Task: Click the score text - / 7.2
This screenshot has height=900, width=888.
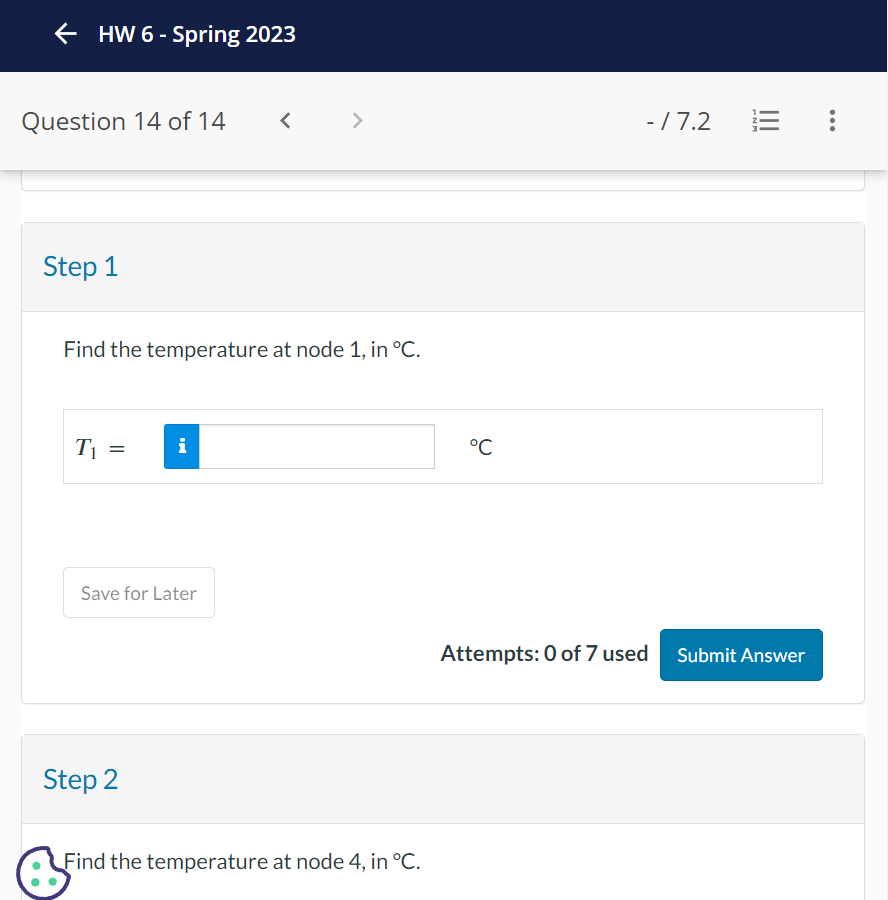Action: click(x=678, y=121)
